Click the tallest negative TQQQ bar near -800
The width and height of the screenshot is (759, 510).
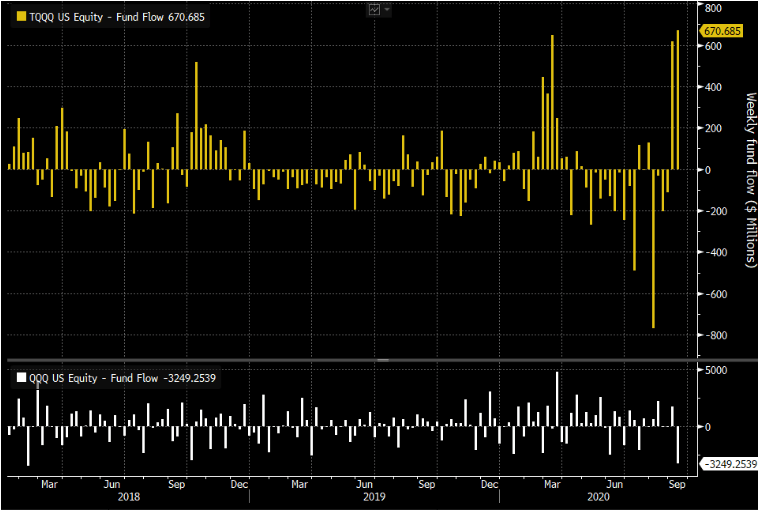point(653,249)
